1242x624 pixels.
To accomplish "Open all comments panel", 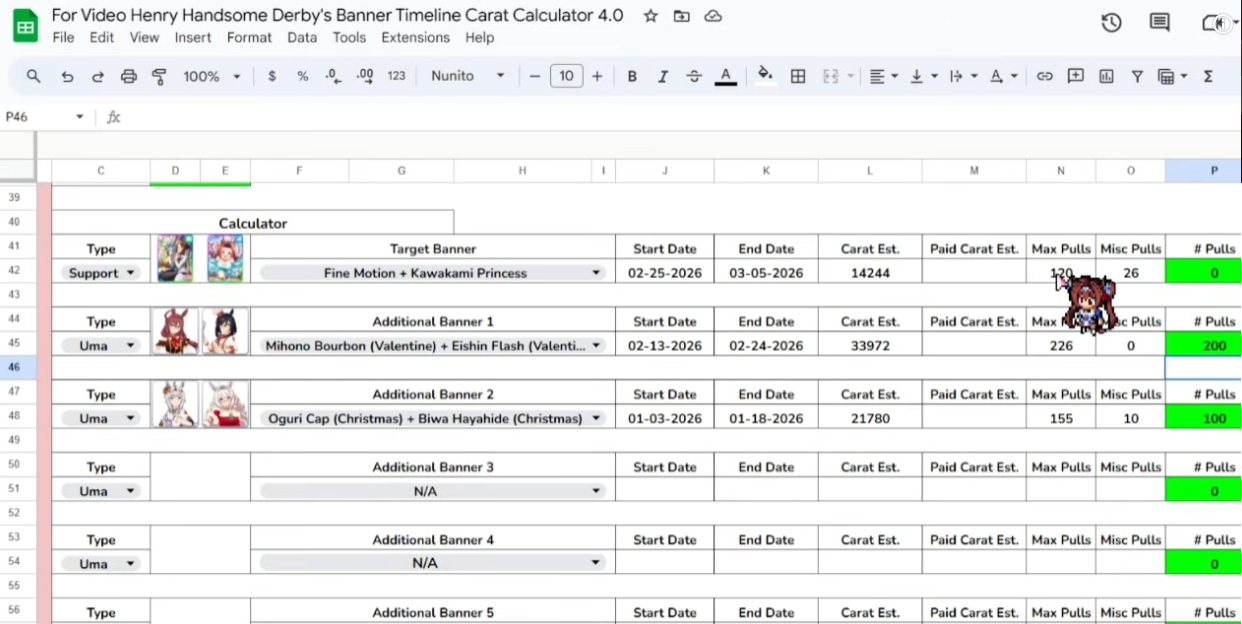I will tap(1160, 23).
